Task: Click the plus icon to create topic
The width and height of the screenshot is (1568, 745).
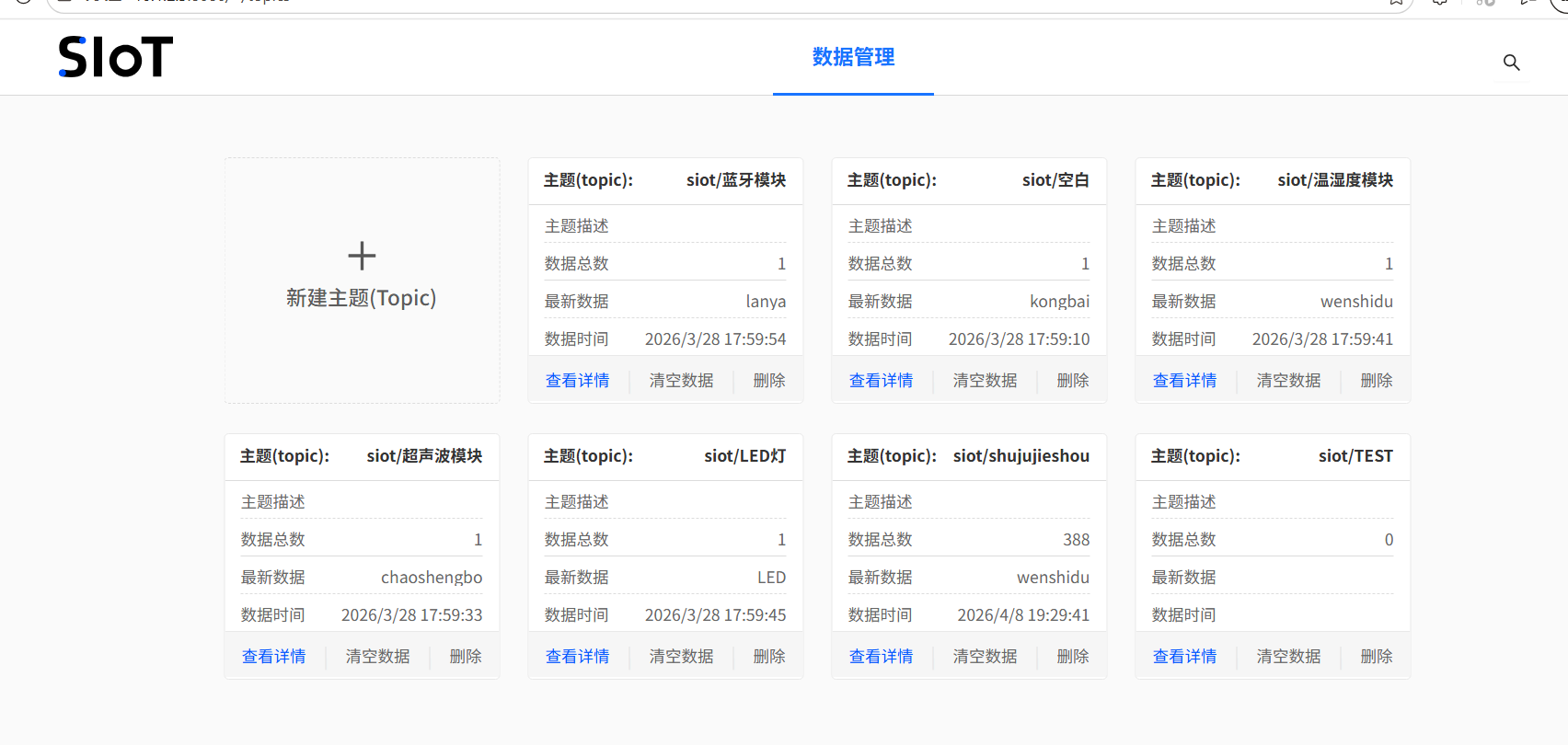Action: tap(362, 256)
